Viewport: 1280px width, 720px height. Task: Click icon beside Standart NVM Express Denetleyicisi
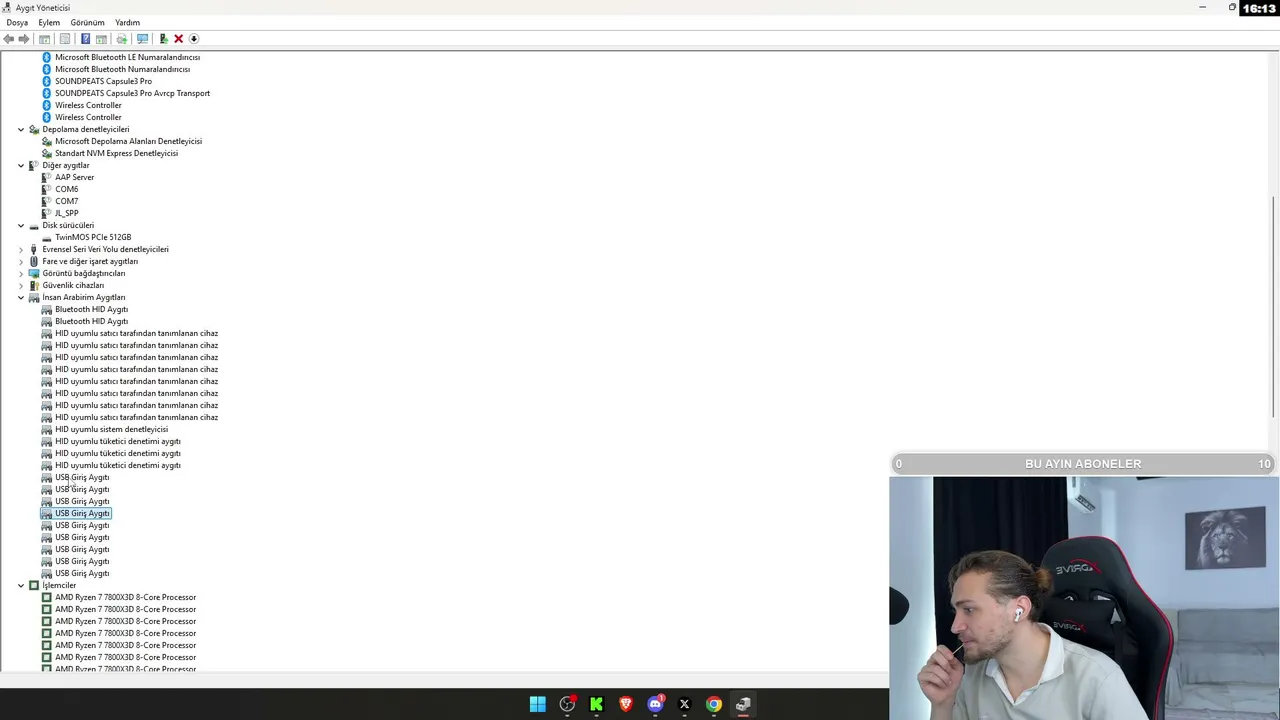tap(46, 153)
